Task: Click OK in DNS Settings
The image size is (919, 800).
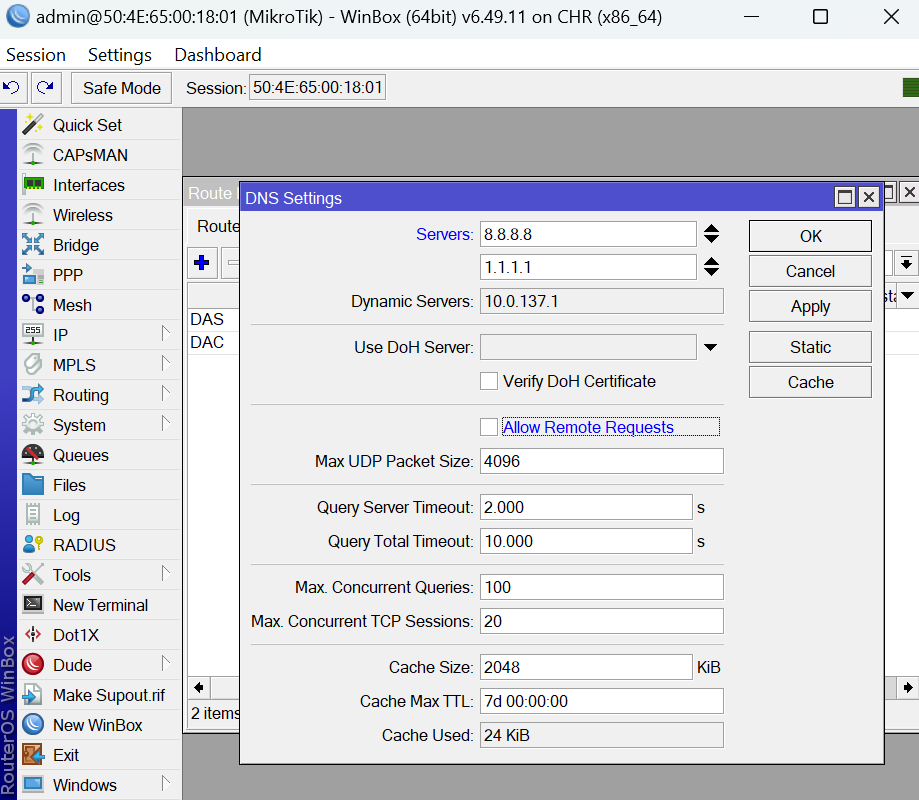Action: [810, 236]
